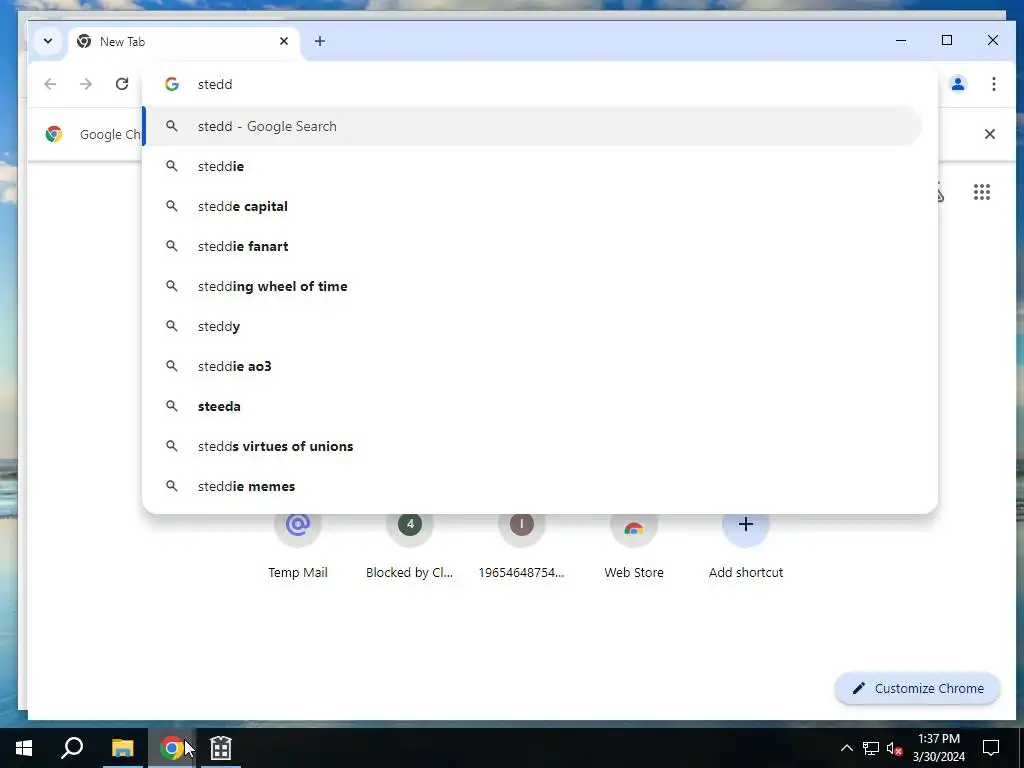Open File Explorer from taskbar
The height and width of the screenshot is (768, 1024).
coord(122,748)
